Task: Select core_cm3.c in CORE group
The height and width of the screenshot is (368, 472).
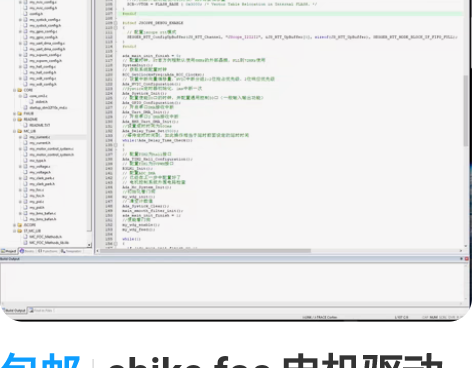Action: [x=38, y=96]
